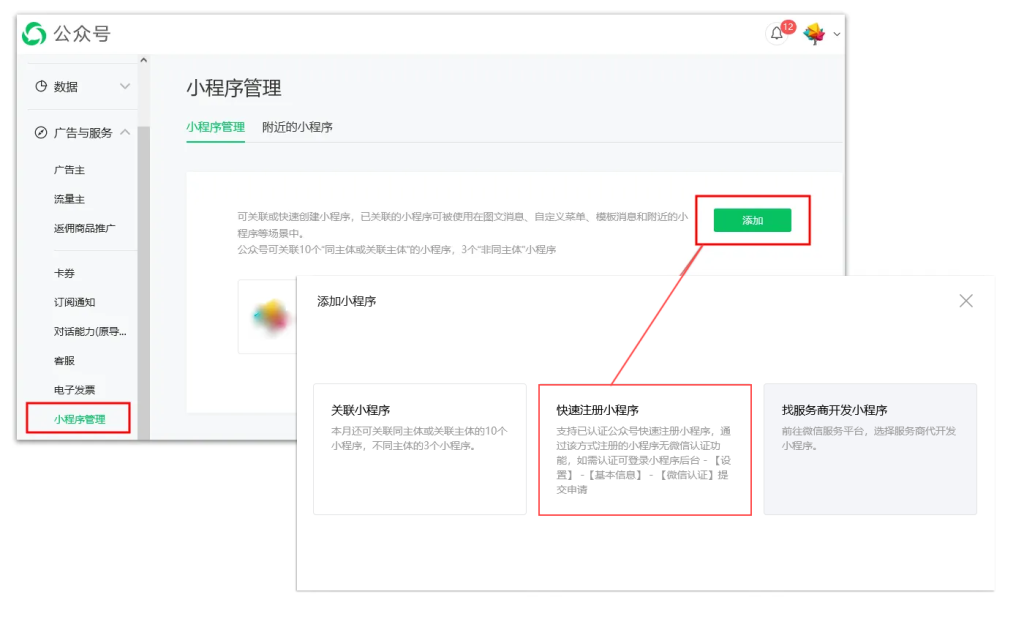This screenshot has width=1024, height=619.
Task: Click the 数据 pie chart icon
Action: coord(41,87)
